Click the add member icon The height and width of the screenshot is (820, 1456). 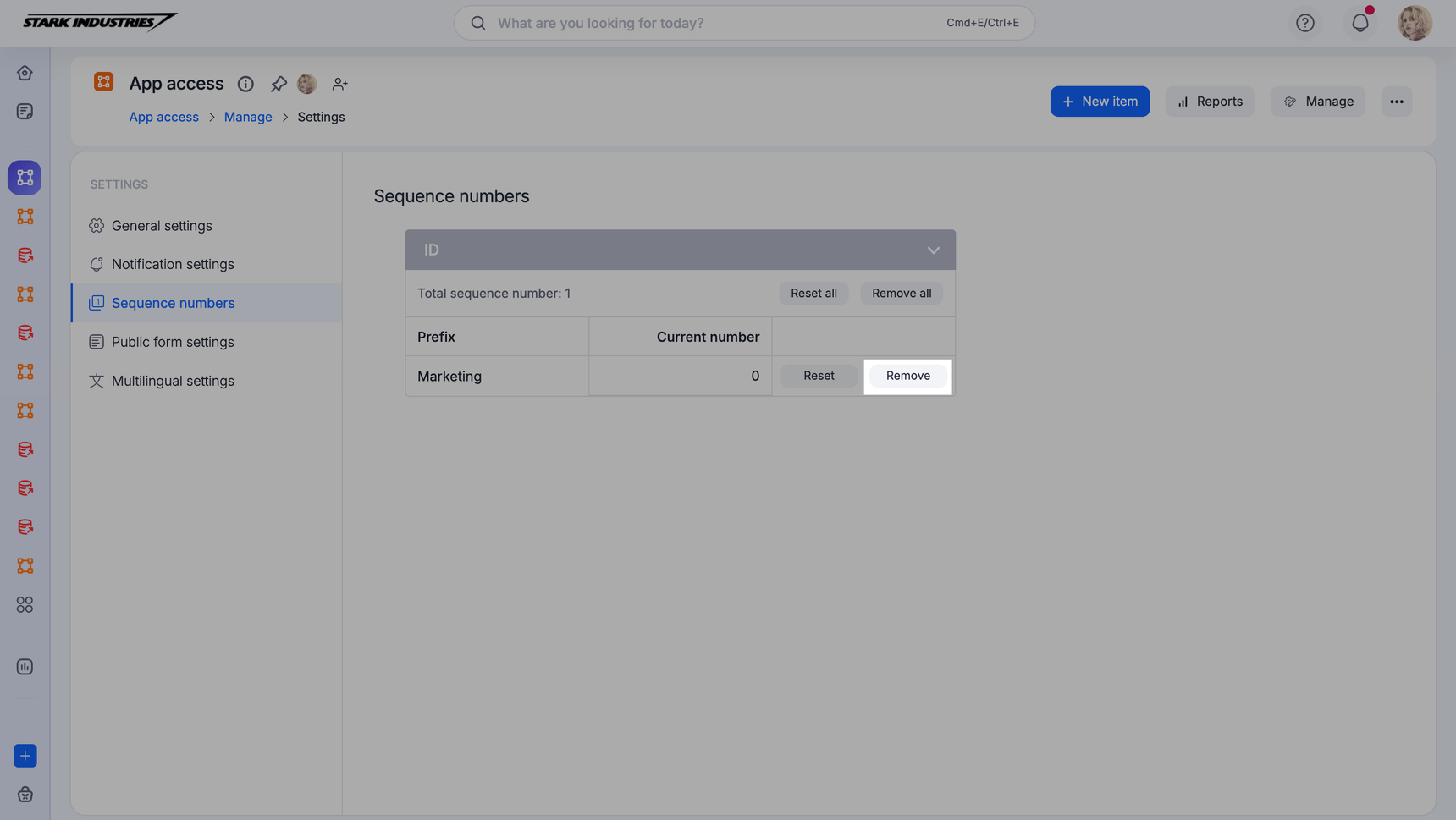[339, 84]
